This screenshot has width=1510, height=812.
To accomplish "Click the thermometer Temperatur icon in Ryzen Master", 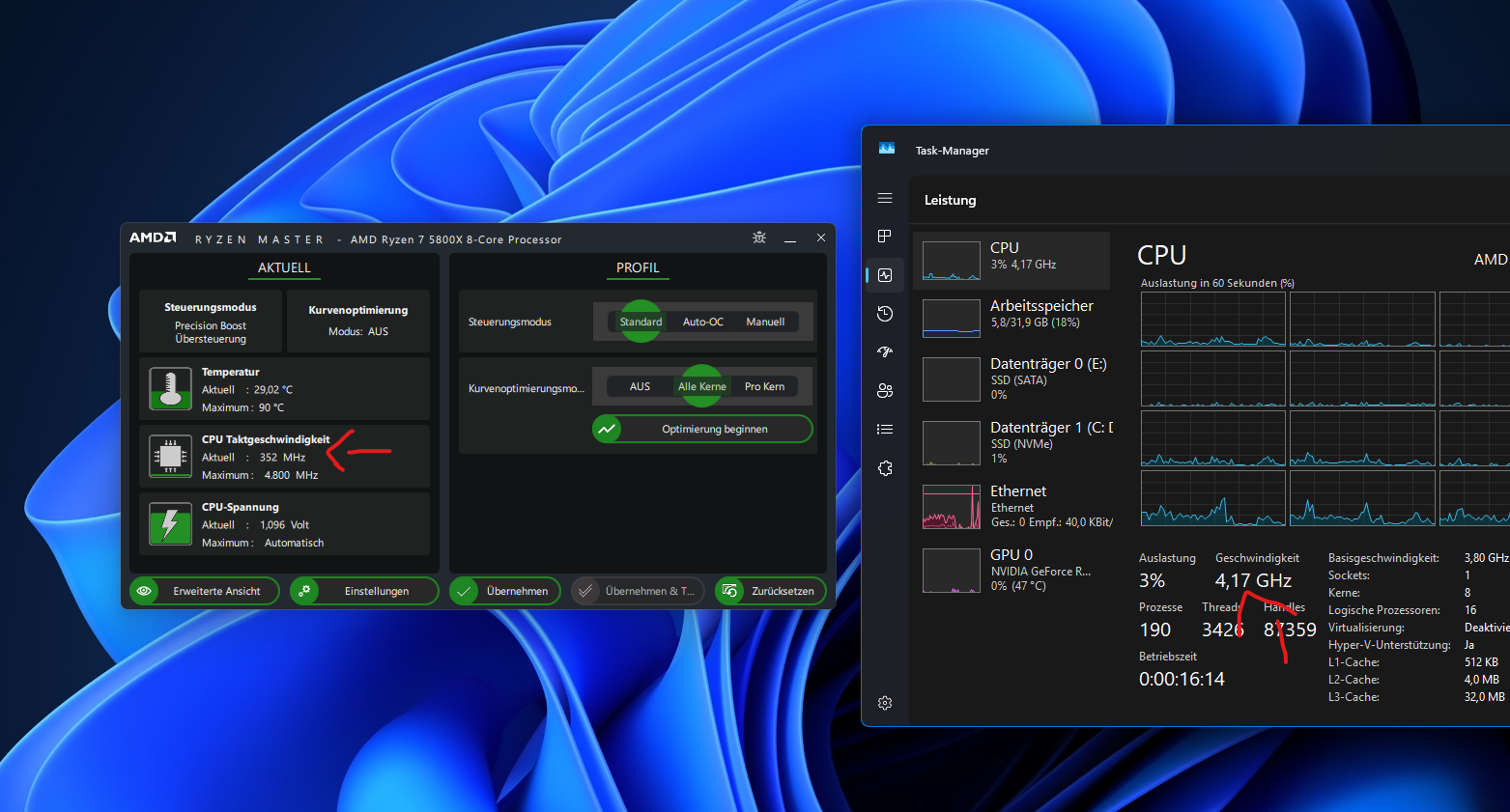I will tap(170, 389).
